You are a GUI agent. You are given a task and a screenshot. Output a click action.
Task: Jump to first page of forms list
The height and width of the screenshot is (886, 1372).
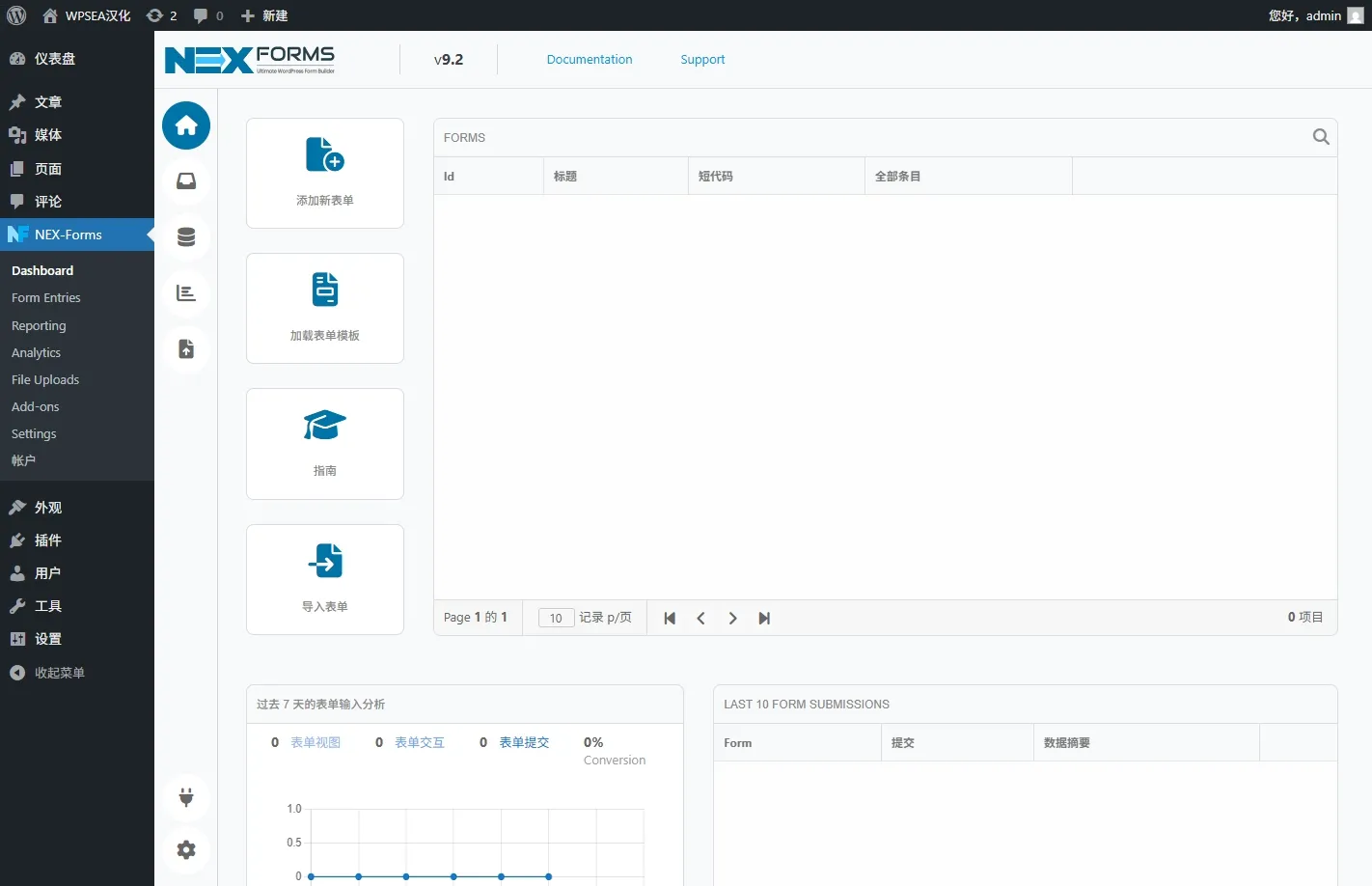coord(670,619)
